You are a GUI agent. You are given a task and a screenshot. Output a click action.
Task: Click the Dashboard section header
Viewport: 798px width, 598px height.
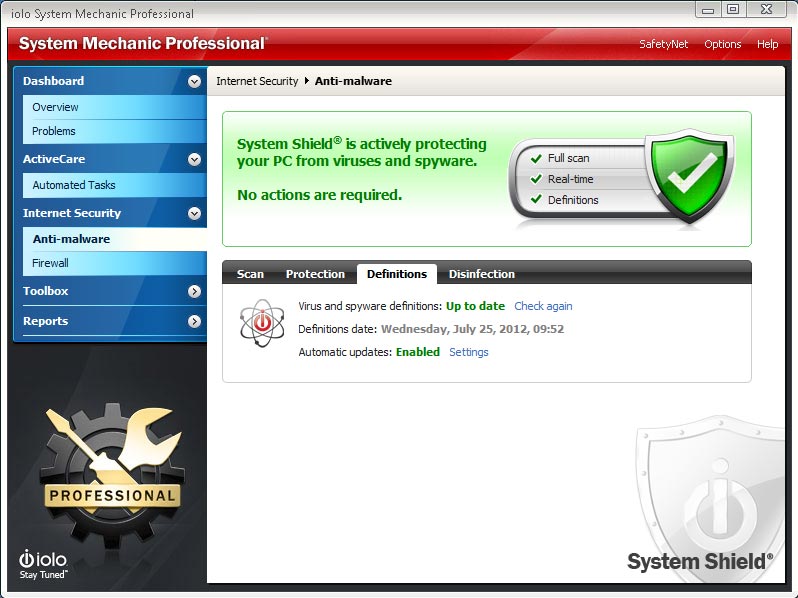53,81
